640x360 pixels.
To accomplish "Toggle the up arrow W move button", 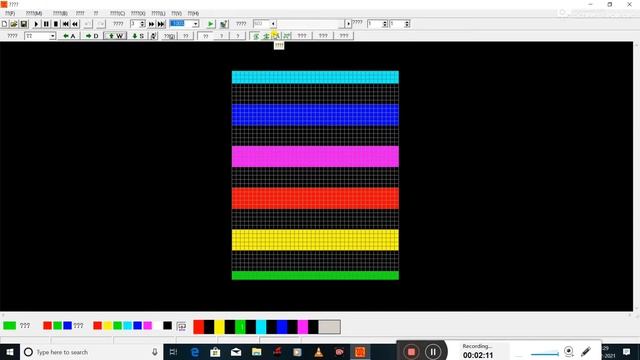I will [x=116, y=36].
